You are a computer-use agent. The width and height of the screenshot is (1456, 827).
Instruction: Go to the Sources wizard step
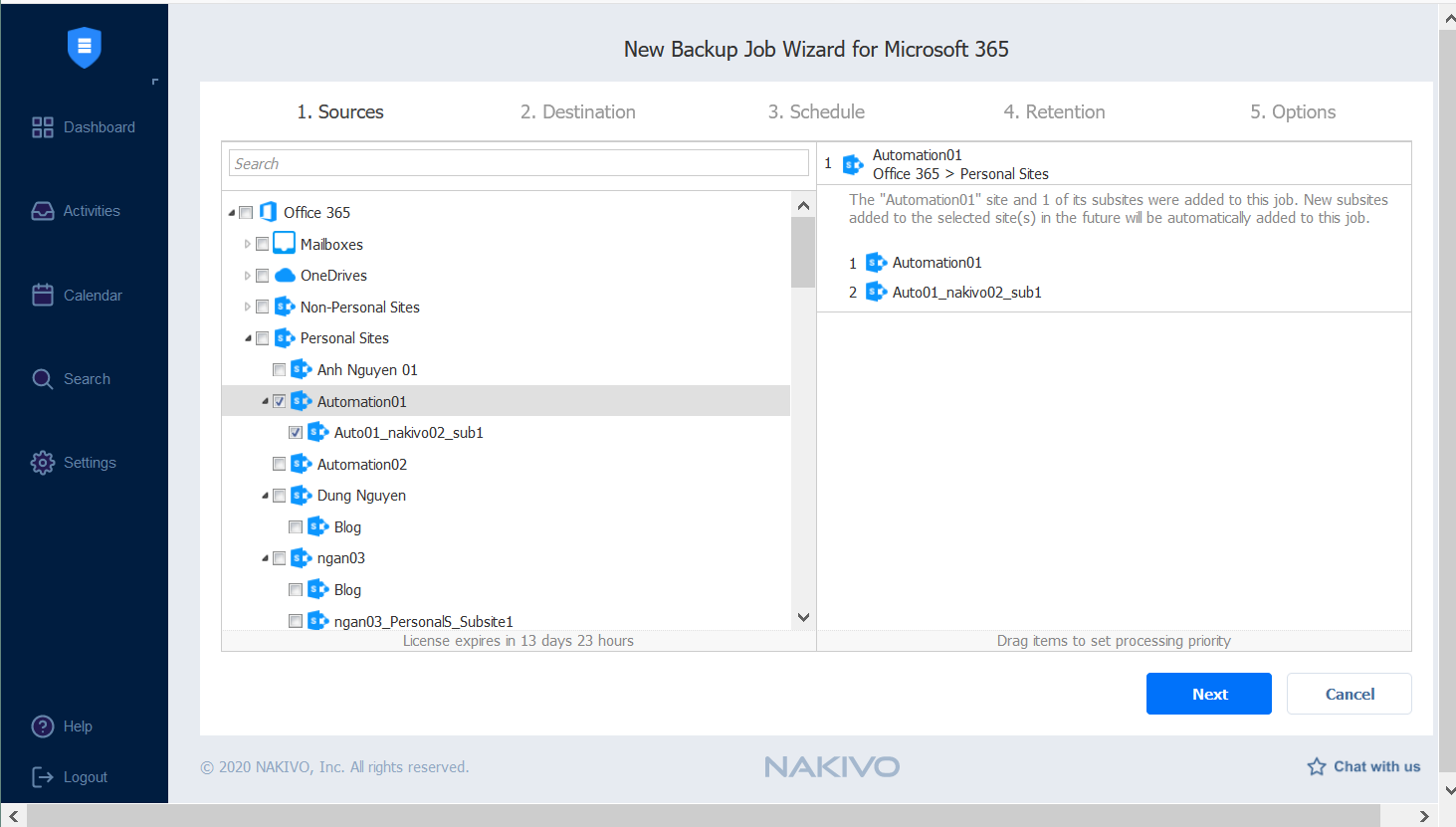340,111
